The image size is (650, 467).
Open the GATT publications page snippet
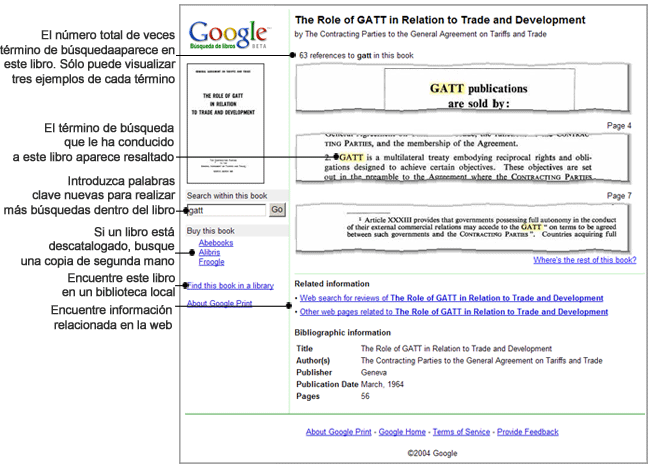tap(462, 89)
